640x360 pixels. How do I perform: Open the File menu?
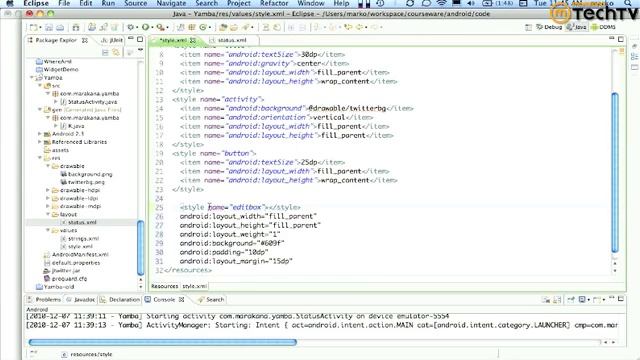(x=64, y=3)
